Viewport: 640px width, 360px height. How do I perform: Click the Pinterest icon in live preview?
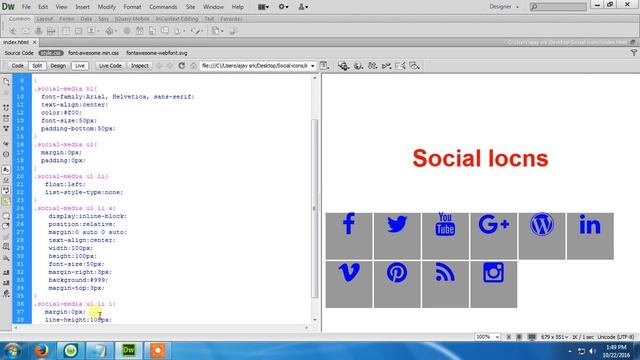click(x=397, y=272)
